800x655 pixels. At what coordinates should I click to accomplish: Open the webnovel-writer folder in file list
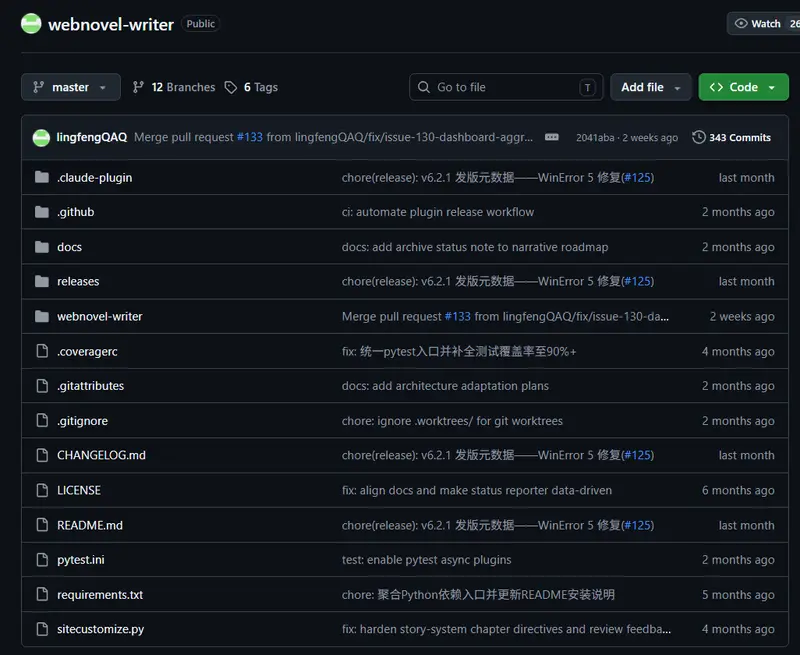point(99,316)
